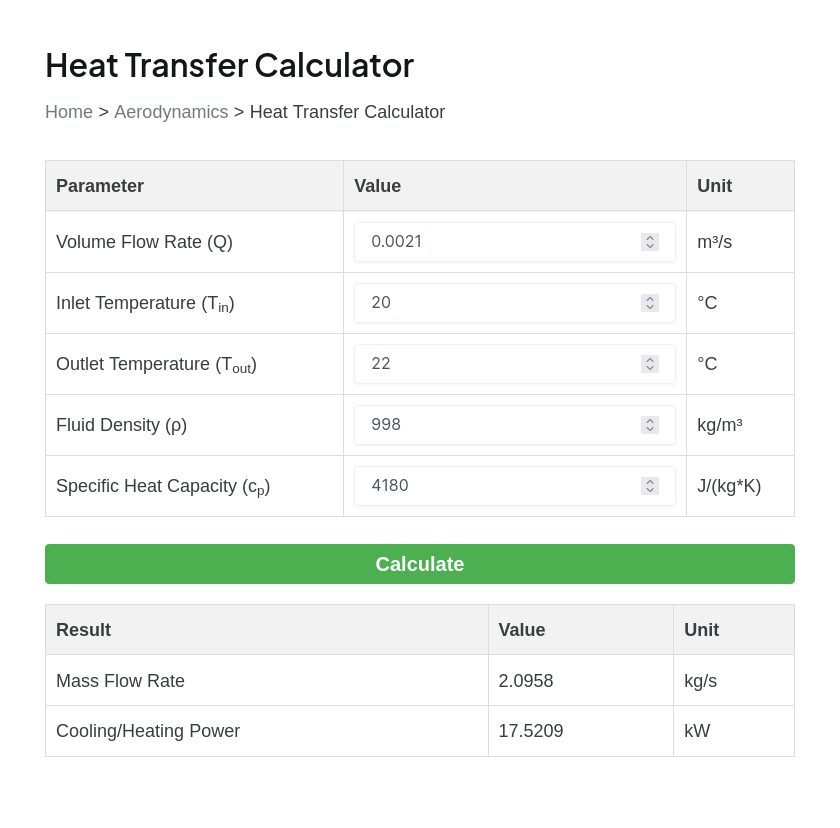840x828 pixels.
Task: Click the Cooling/Heating Power result cell
Action: (531, 731)
